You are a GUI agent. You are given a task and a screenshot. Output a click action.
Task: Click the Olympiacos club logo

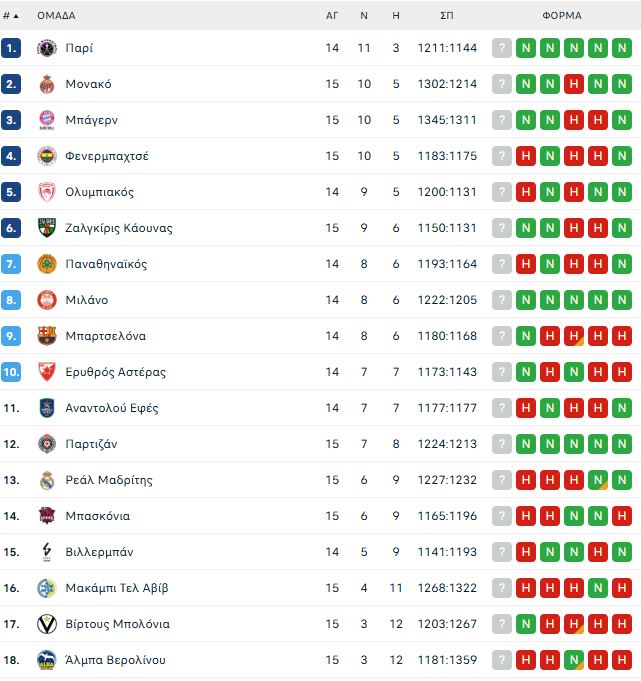point(47,192)
